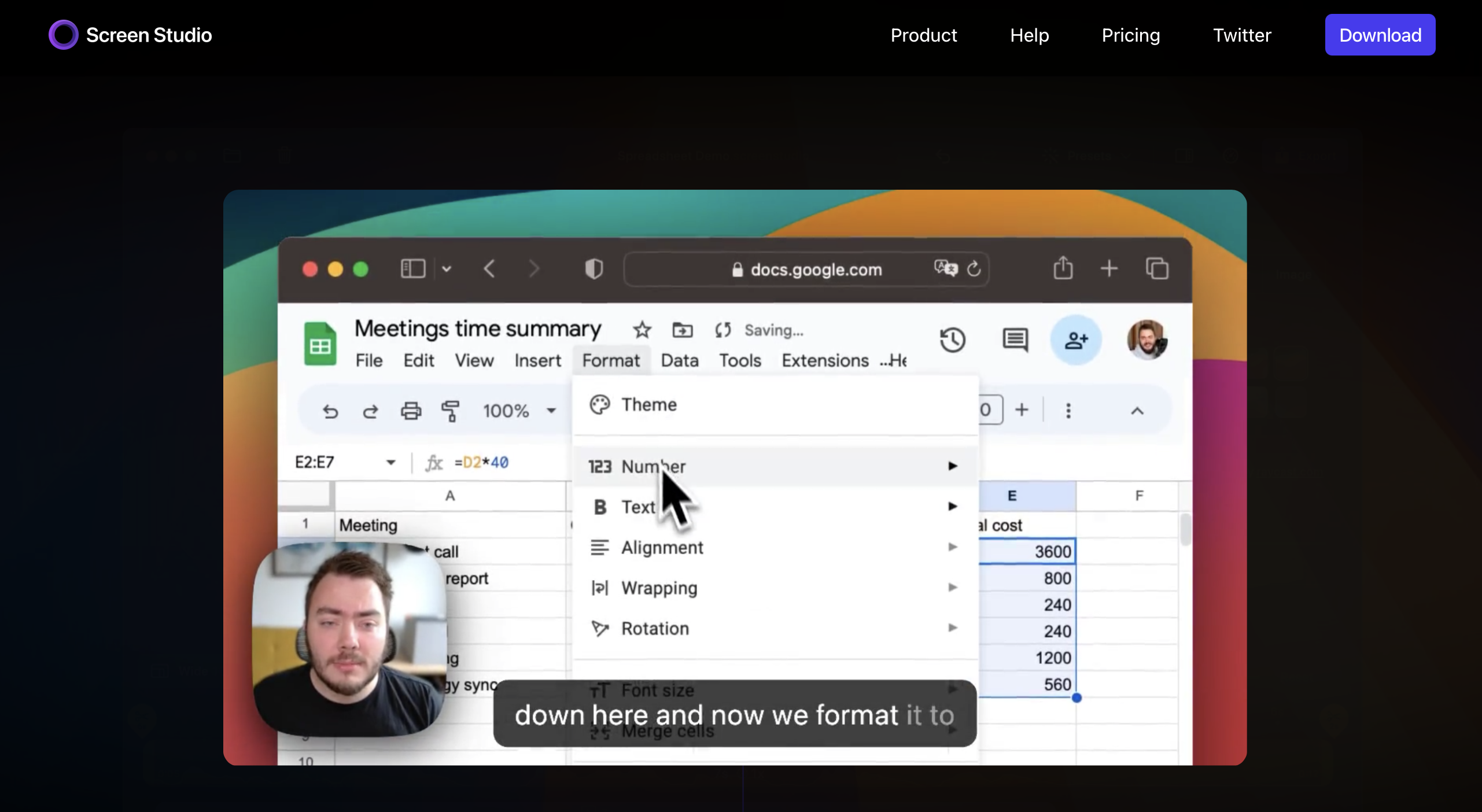
Task: Click the formula bar with =D2*40
Action: tap(481, 462)
